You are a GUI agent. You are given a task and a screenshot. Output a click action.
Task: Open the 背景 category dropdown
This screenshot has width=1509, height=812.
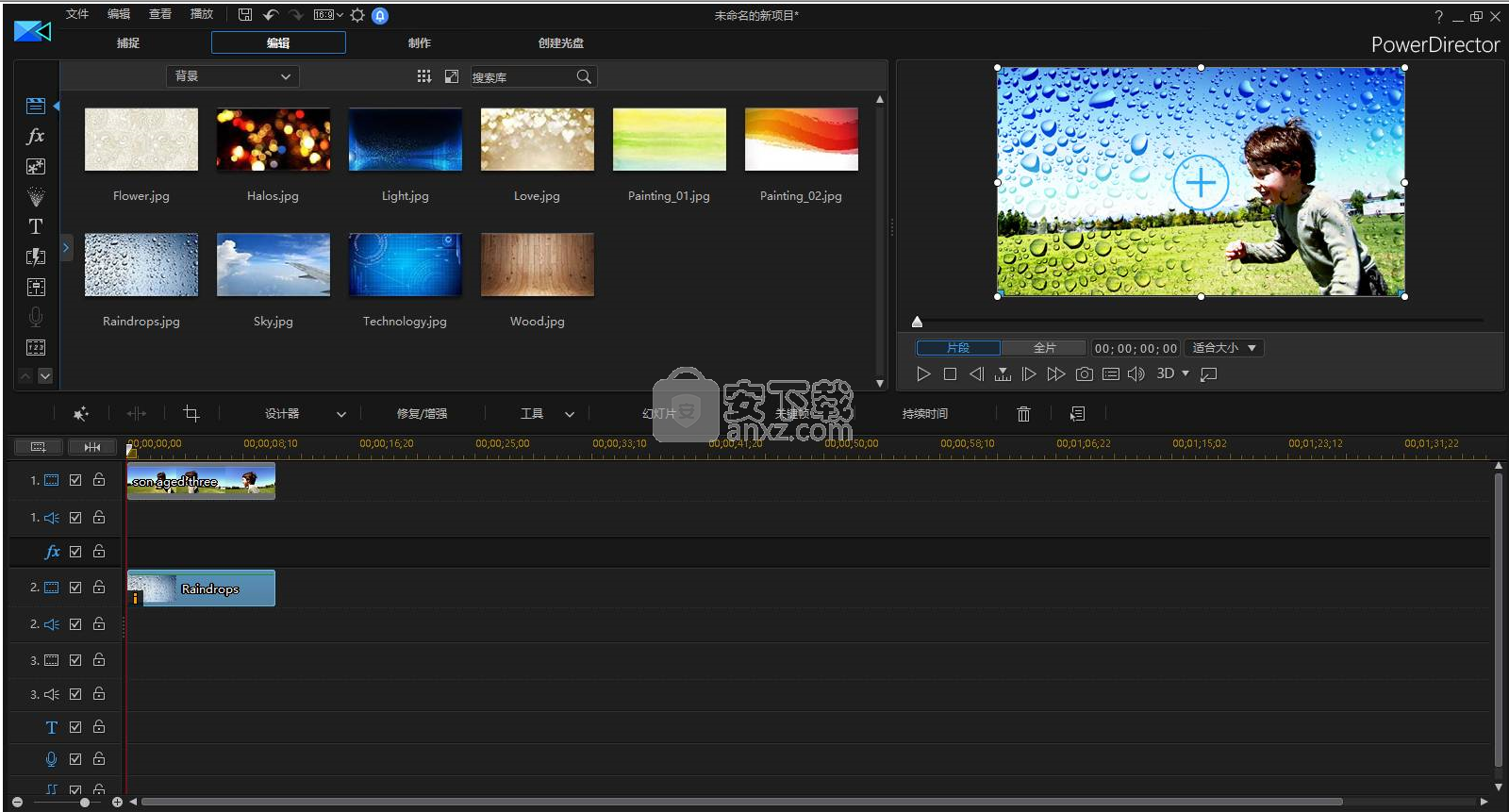click(x=233, y=76)
